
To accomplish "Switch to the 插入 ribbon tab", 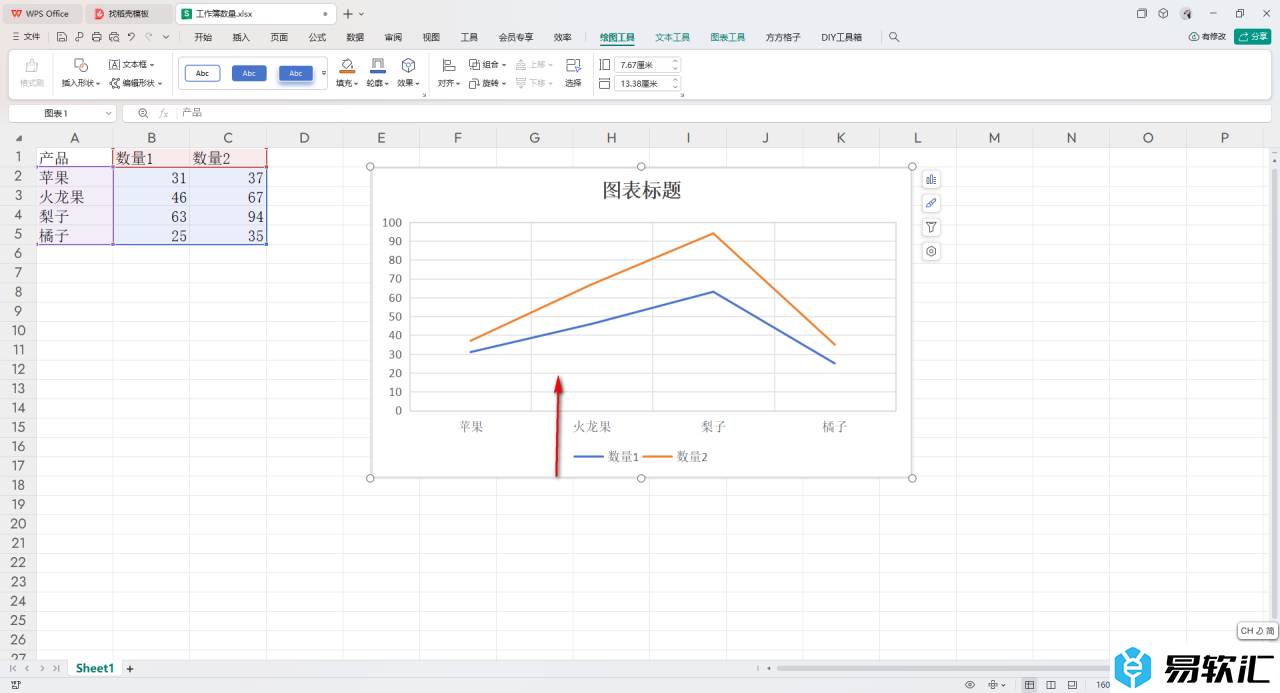I will pyautogui.click(x=241, y=37).
